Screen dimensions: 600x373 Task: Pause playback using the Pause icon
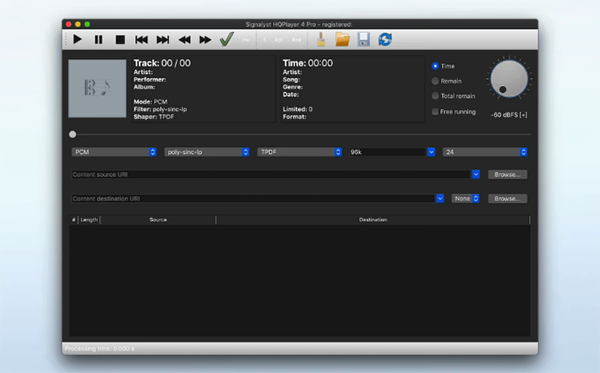point(98,39)
